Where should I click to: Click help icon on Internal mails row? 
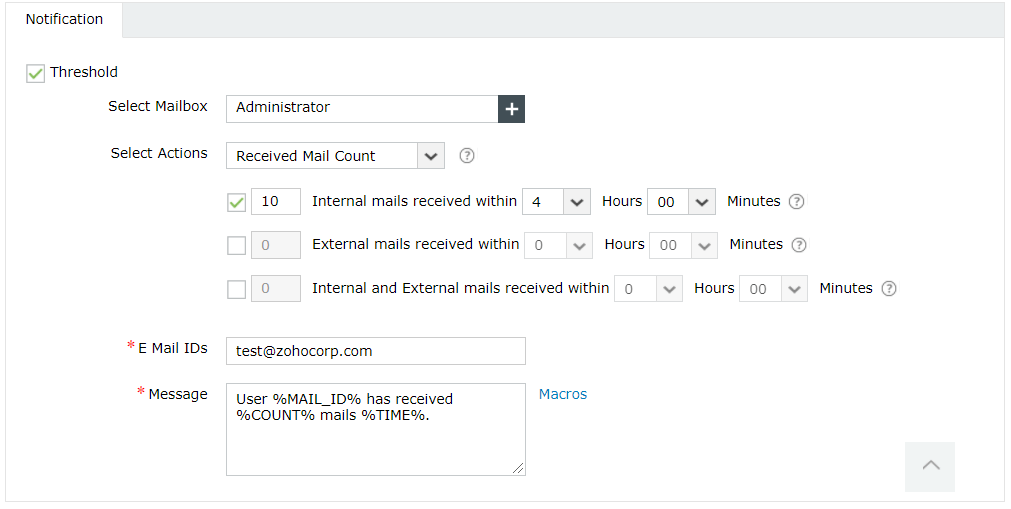pos(796,202)
